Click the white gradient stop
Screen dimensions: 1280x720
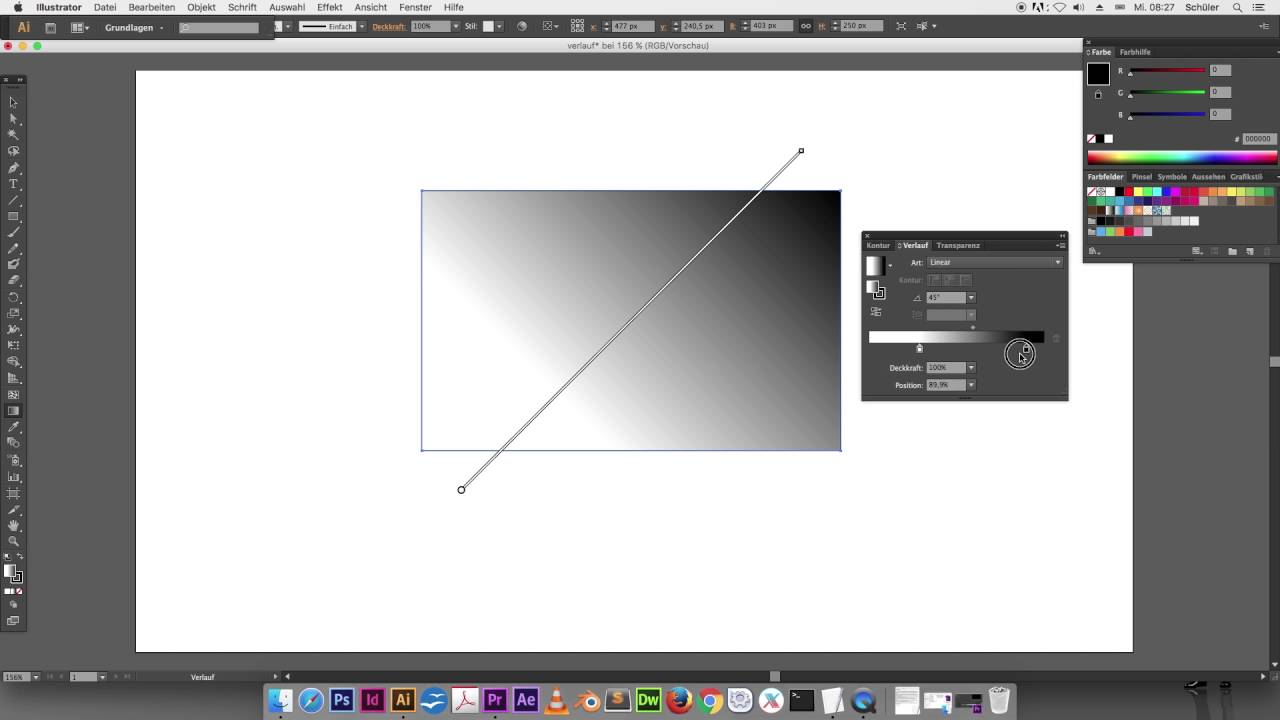coord(920,348)
